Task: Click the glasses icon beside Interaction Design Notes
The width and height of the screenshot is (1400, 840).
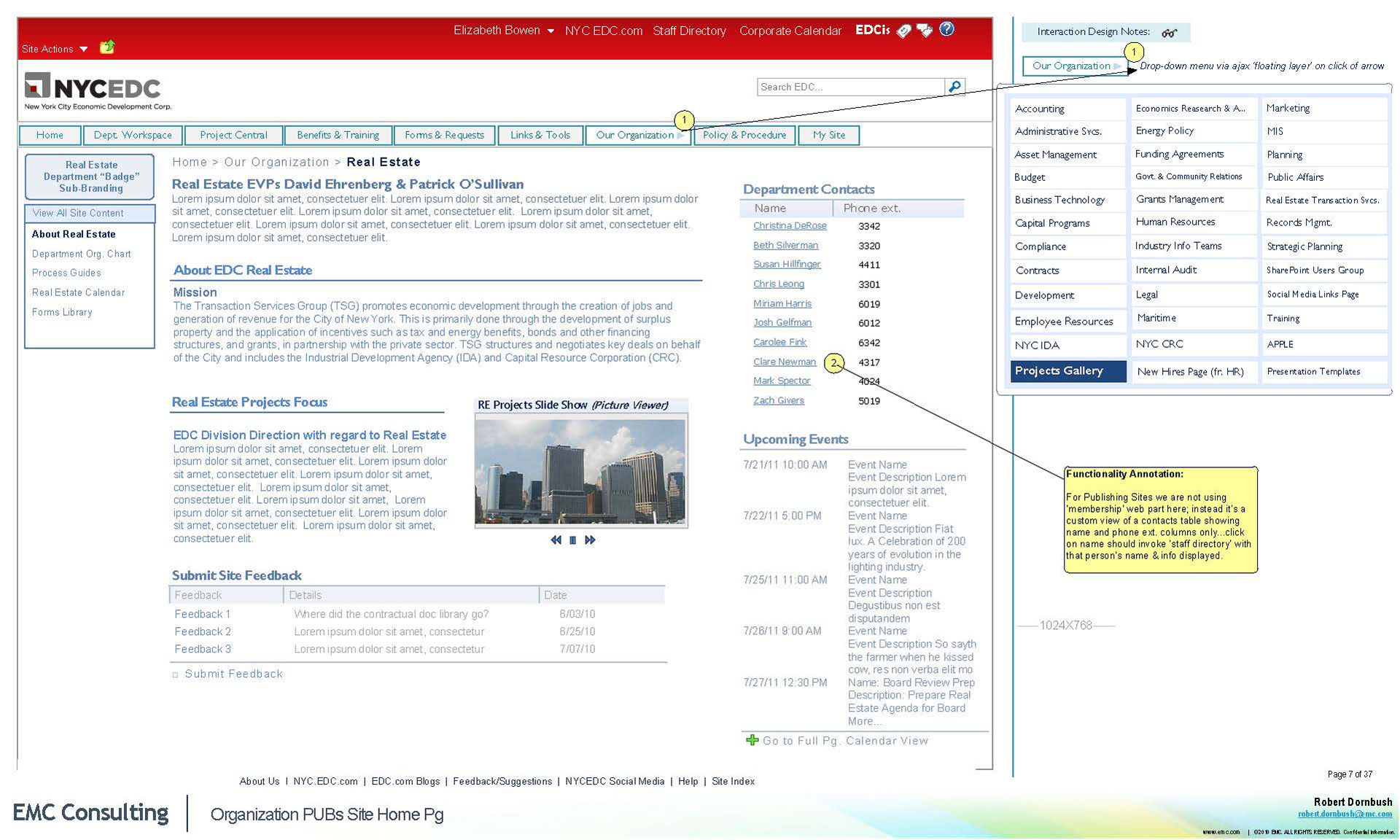Action: click(1169, 33)
